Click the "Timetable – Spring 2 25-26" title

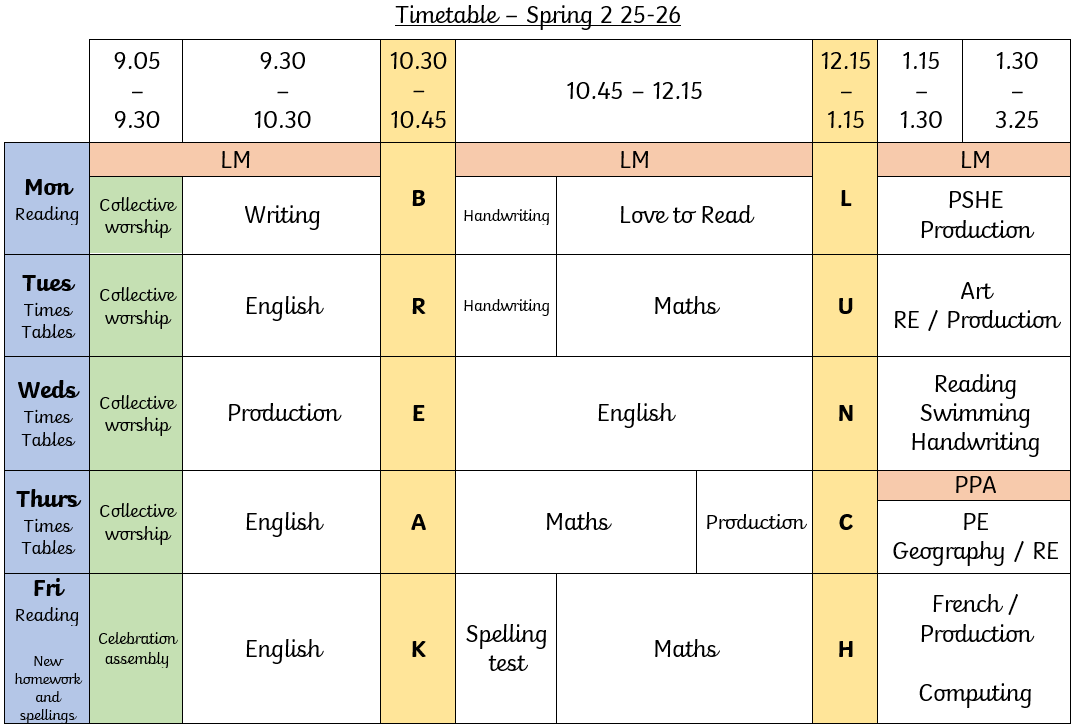point(538,16)
